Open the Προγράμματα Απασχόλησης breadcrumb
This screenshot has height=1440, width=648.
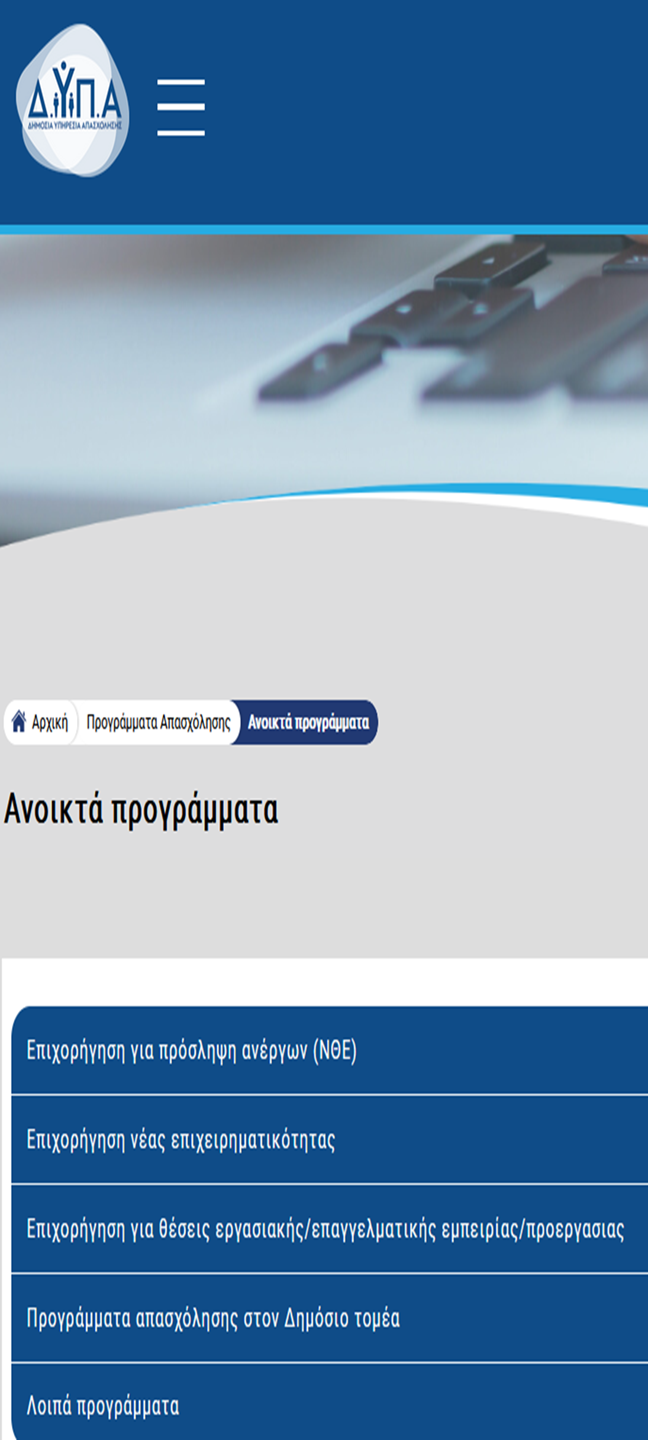(158, 722)
